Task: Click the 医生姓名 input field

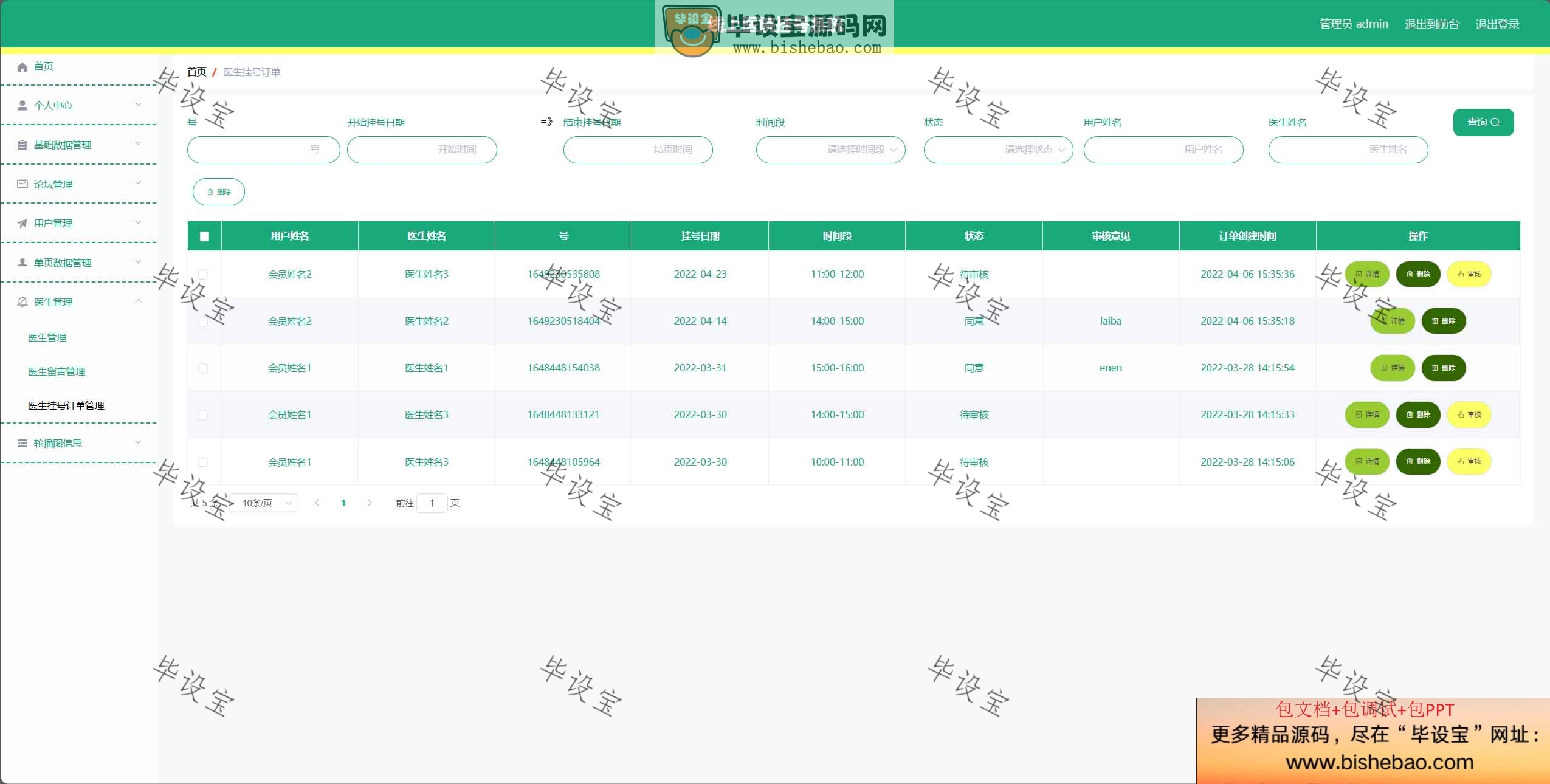Action: pos(1348,150)
